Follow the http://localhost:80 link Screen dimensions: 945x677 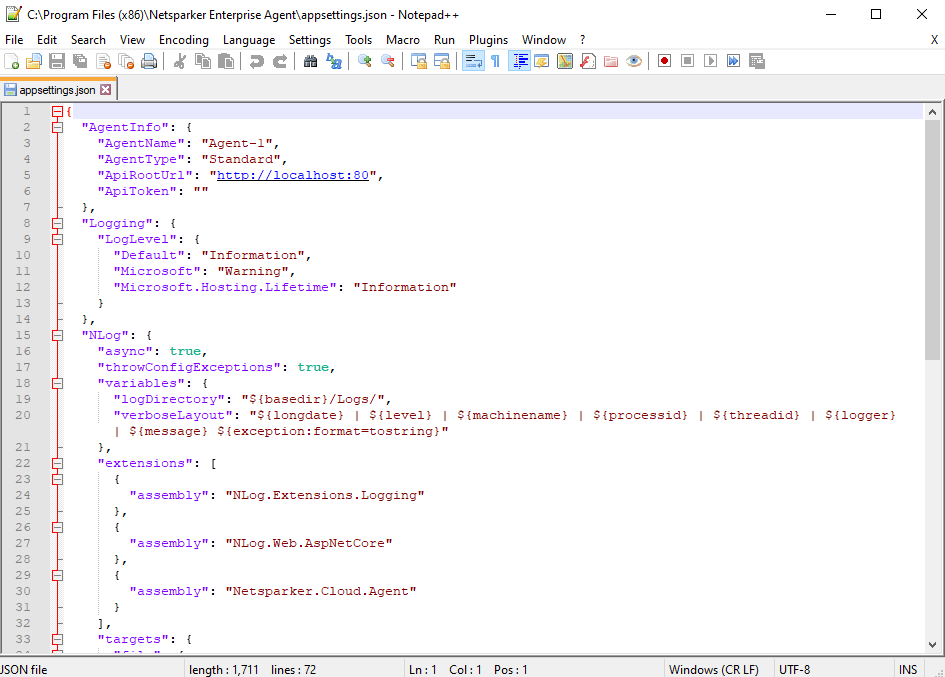(292, 175)
